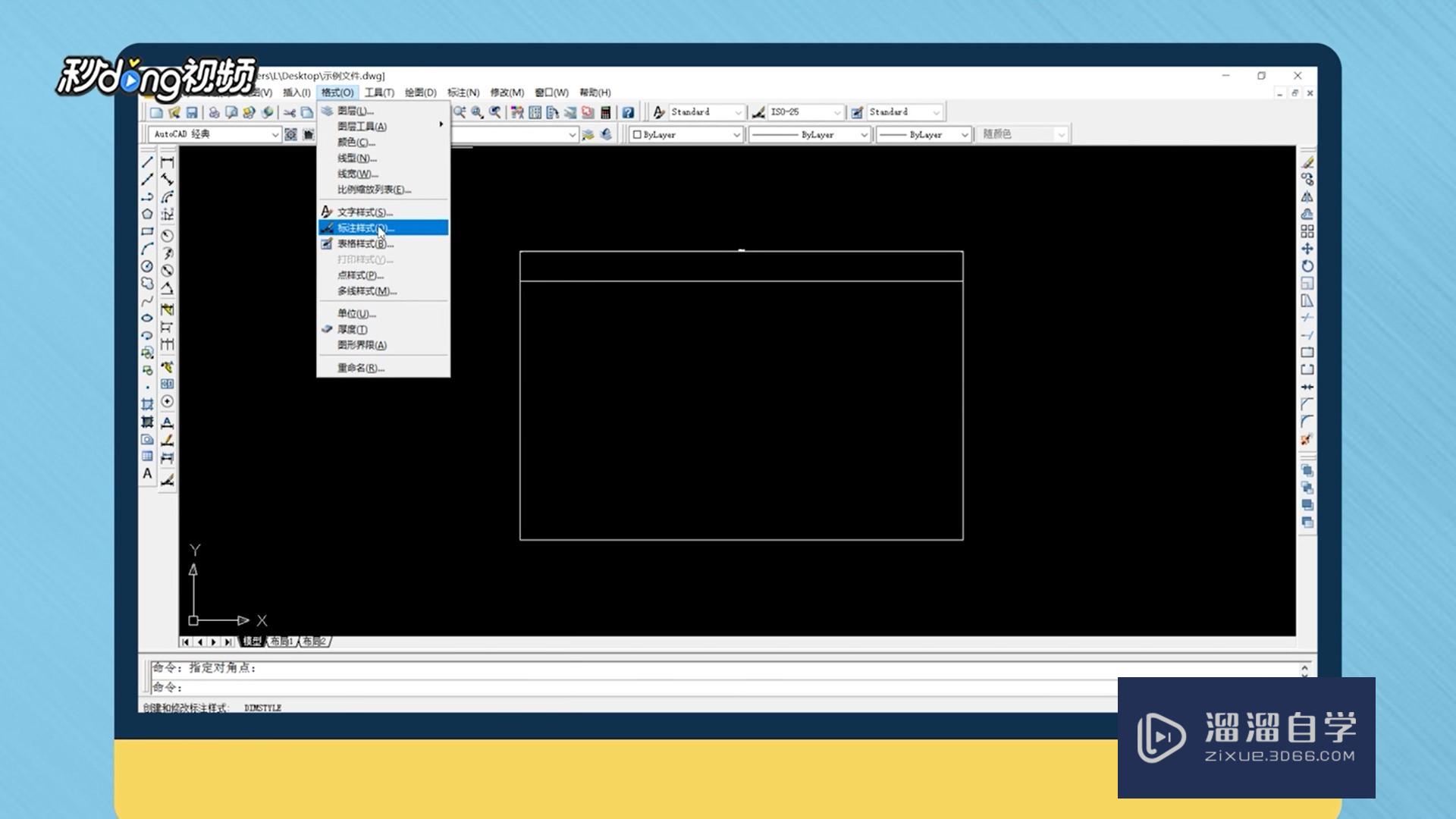
Task: Open the 修改(M) menu
Action: (x=507, y=93)
